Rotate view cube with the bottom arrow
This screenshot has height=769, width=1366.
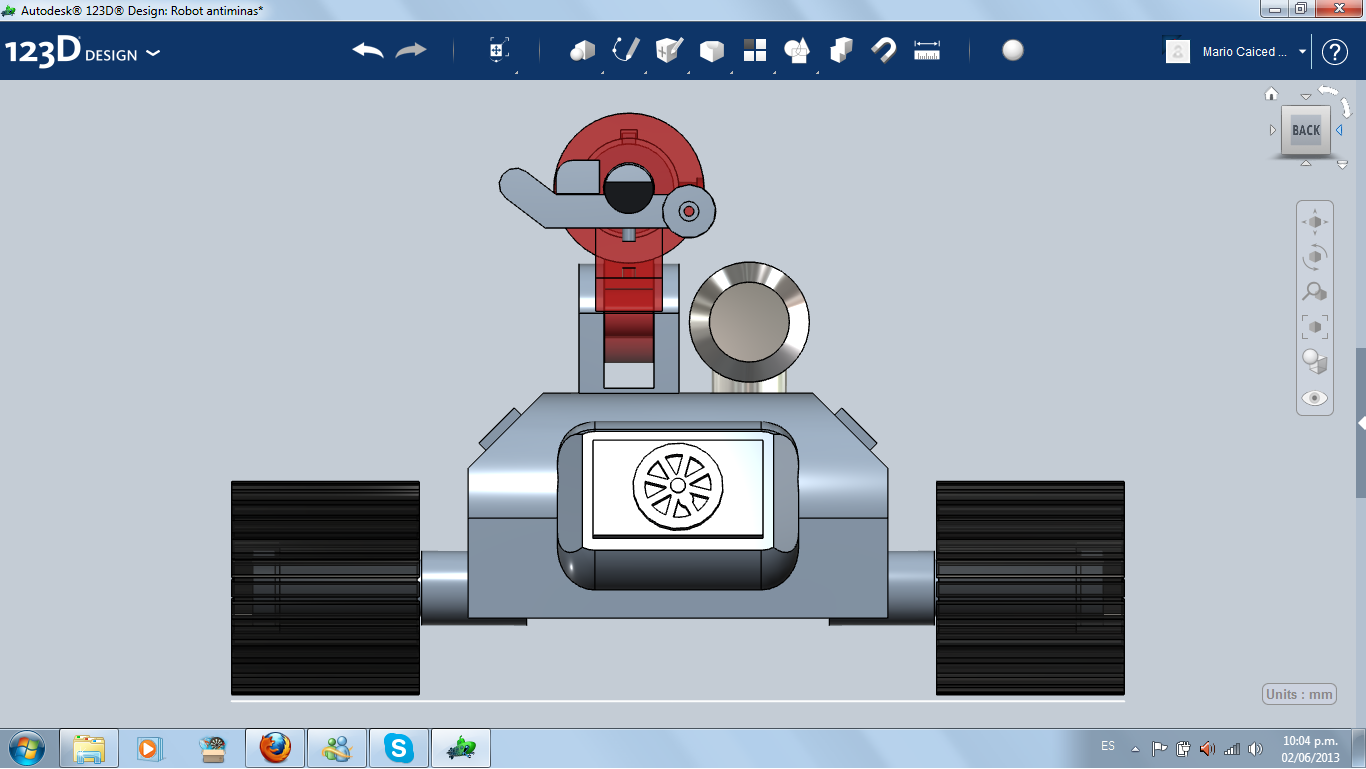(x=1306, y=162)
